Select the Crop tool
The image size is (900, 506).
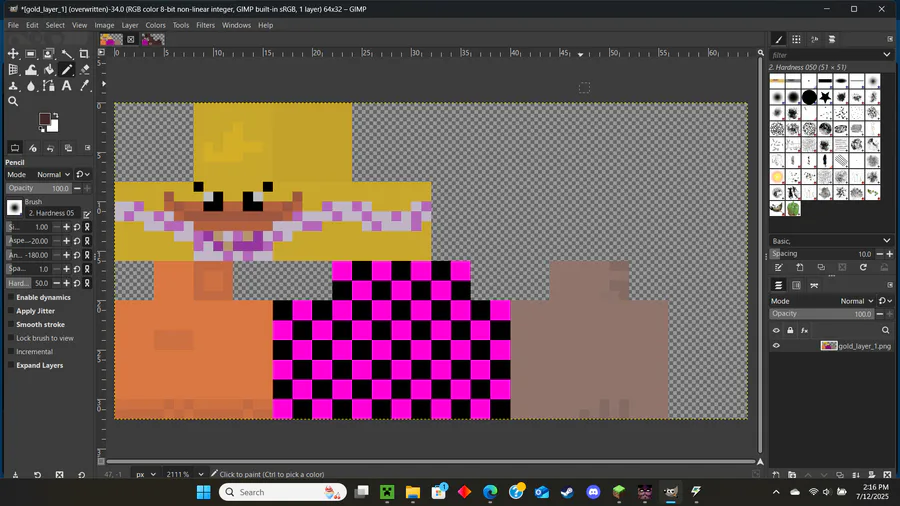[84, 53]
